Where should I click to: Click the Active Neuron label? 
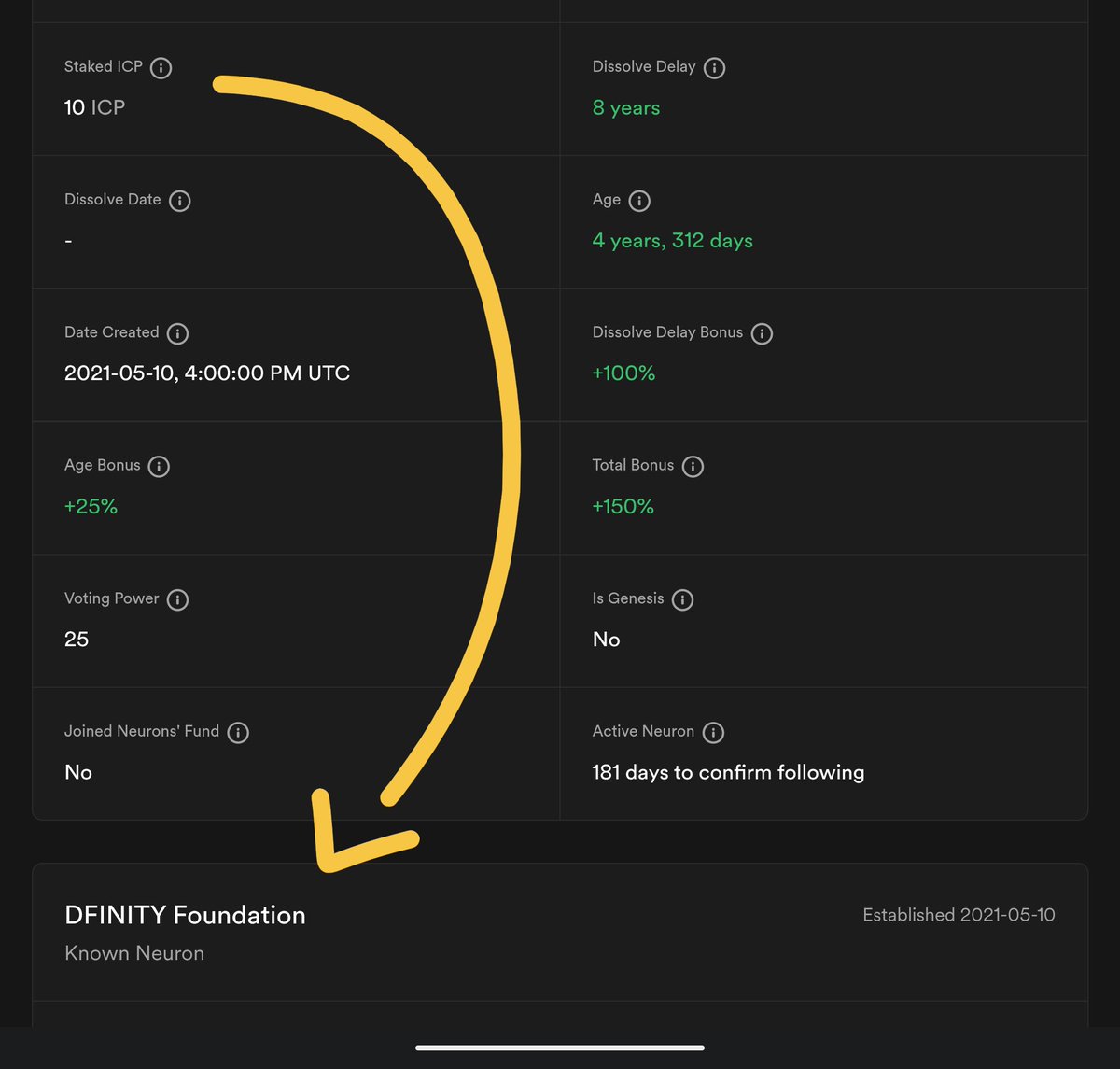pyautogui.click(x=643, y=731)
